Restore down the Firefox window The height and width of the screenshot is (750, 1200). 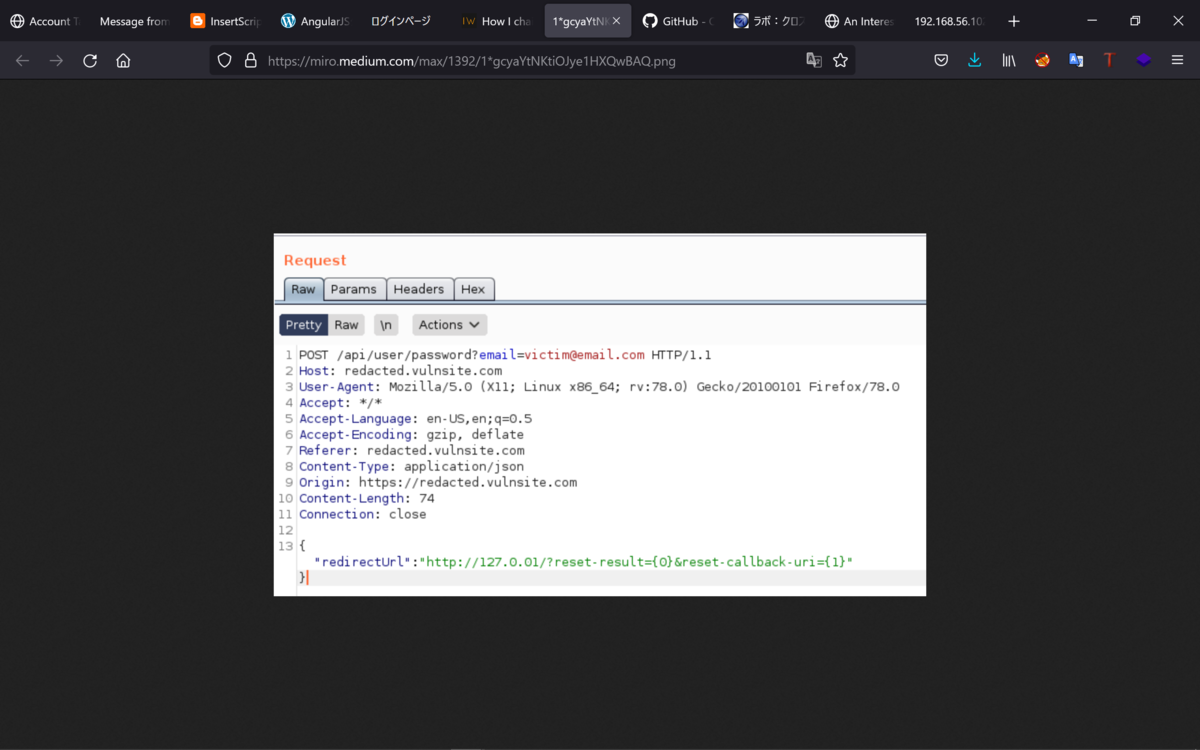(x=1135, y=21)
